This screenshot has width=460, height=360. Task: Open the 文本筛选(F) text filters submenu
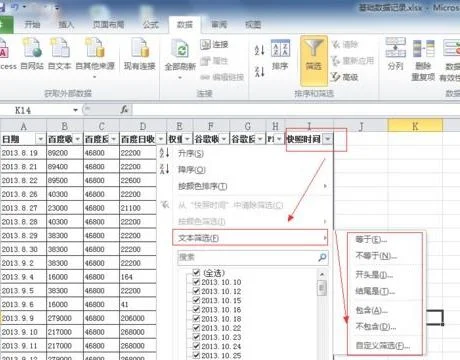coord(250,238)
